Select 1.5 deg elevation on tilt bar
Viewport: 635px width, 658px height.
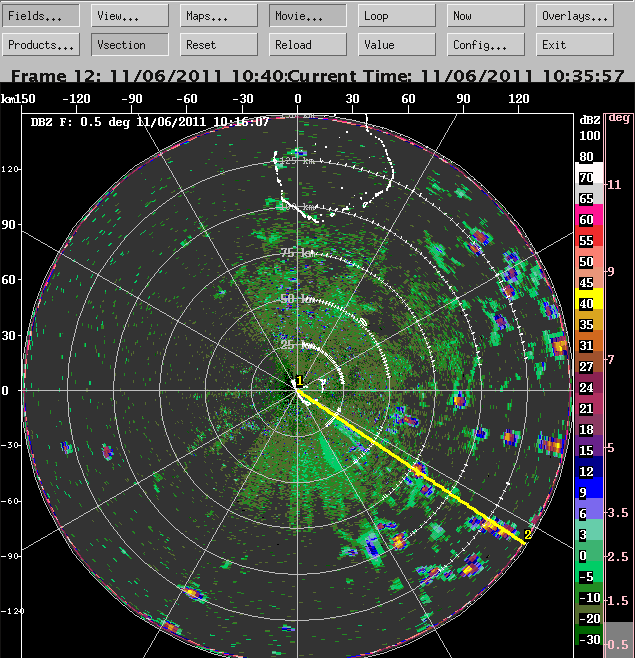(617, 601)
